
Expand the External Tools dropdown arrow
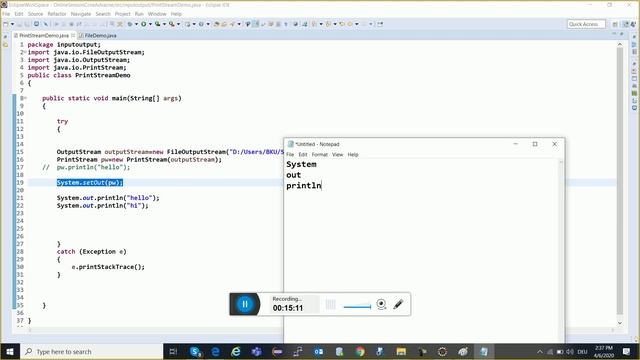tap(178, 24)
